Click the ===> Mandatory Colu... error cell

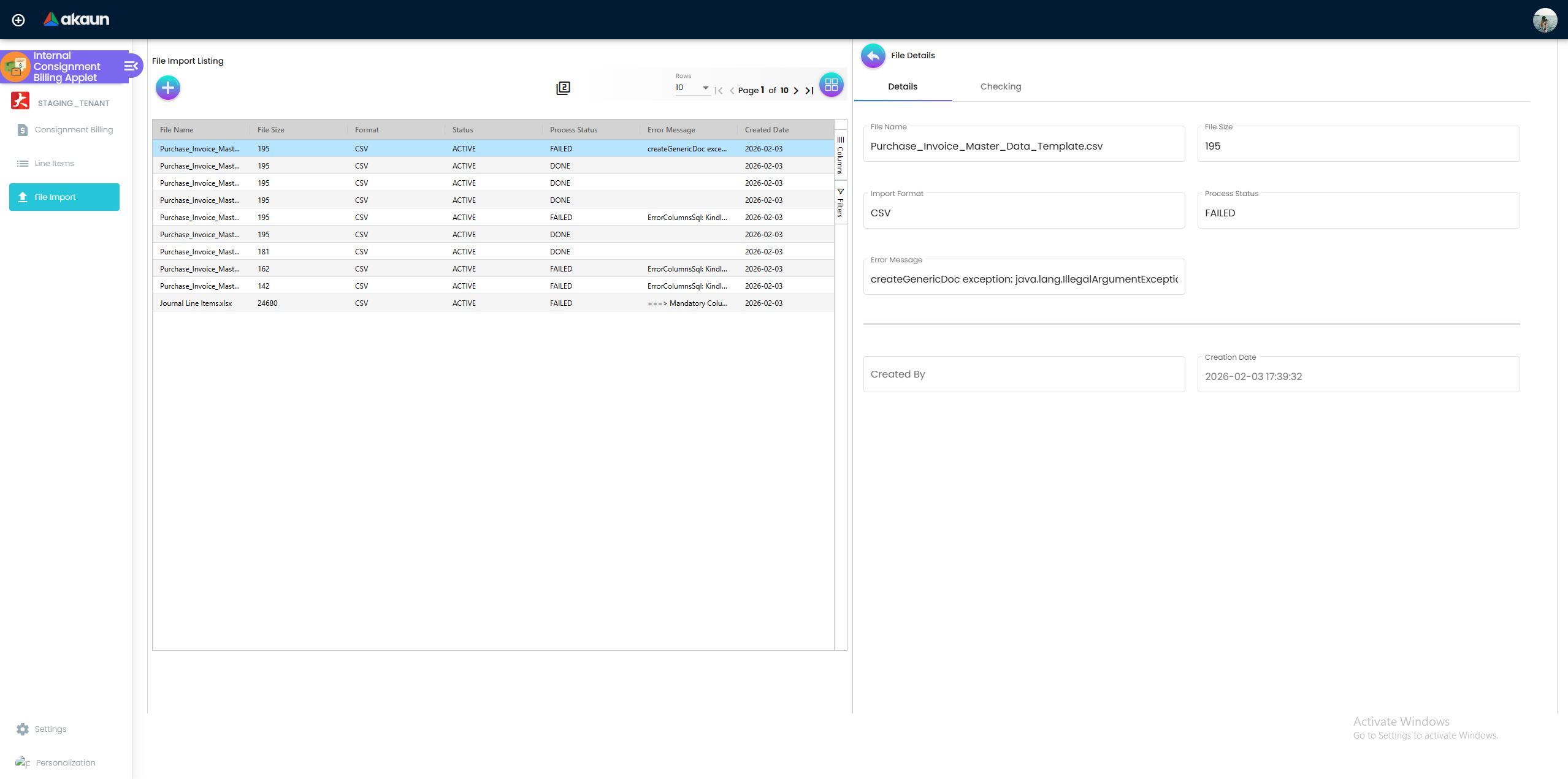click(689, 303)
